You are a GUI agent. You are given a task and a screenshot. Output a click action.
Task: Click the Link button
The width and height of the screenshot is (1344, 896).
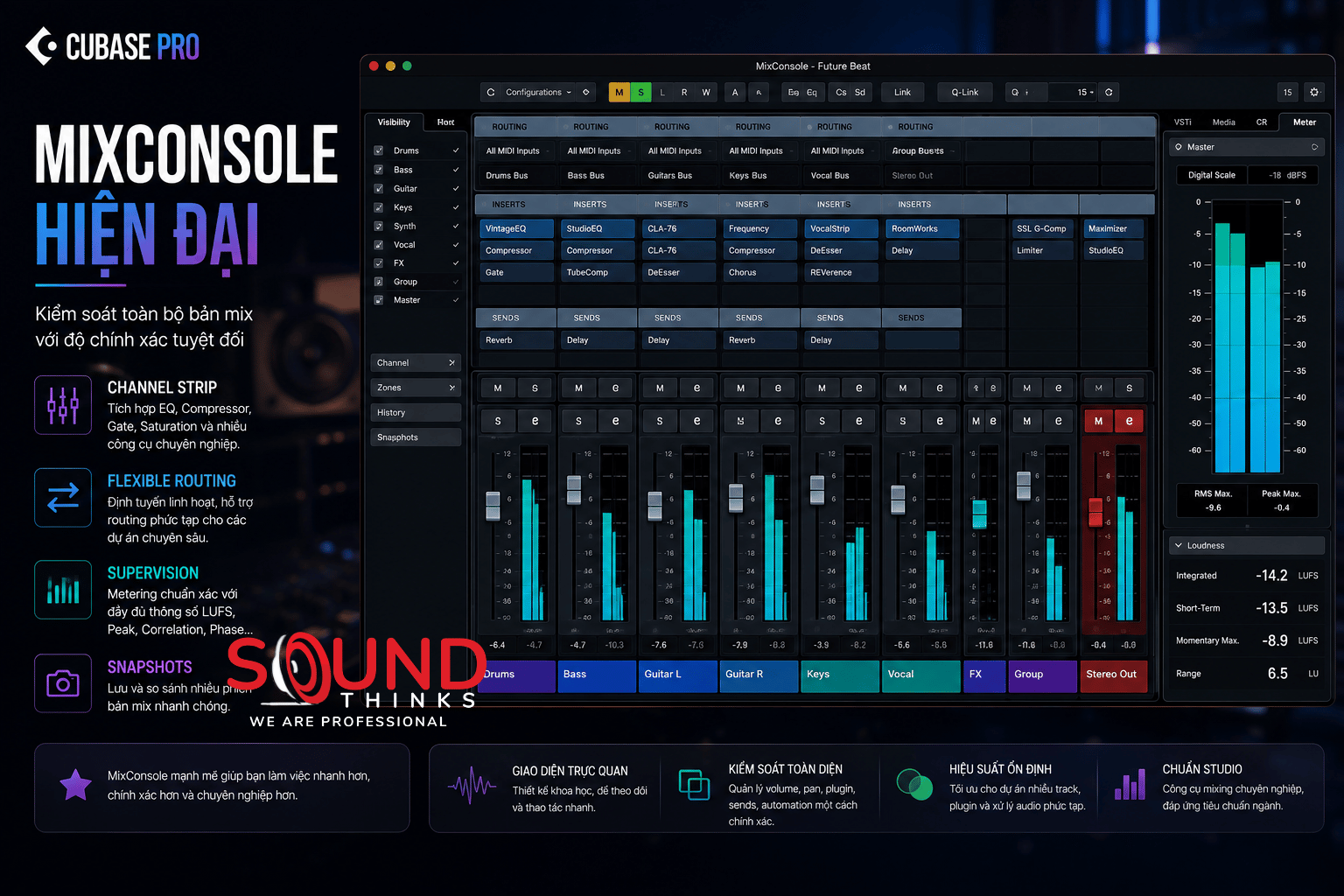[902, 92]
